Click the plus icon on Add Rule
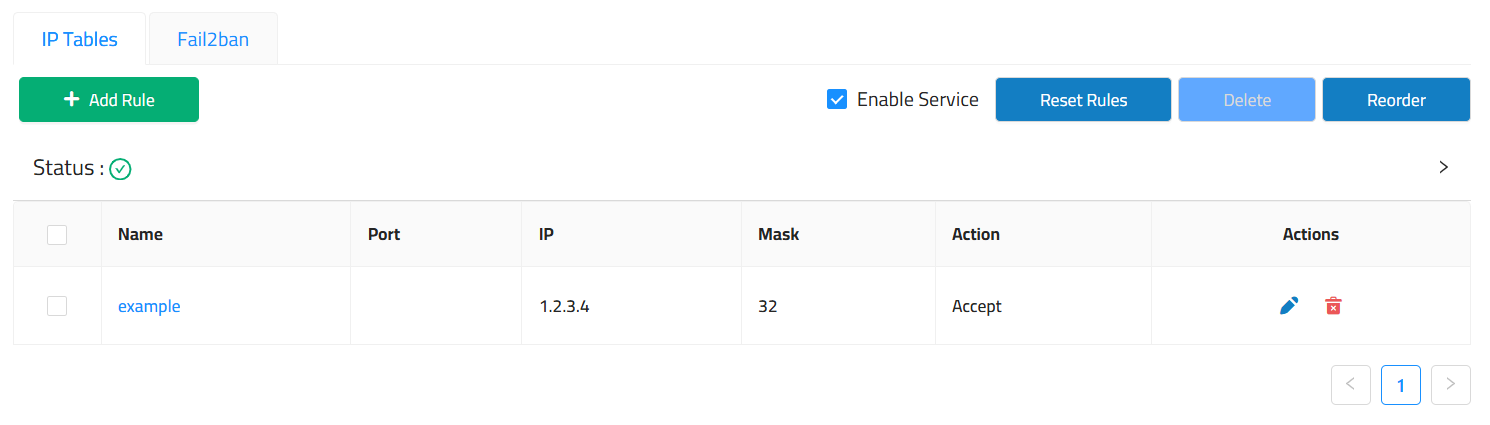 click(71, 100)
